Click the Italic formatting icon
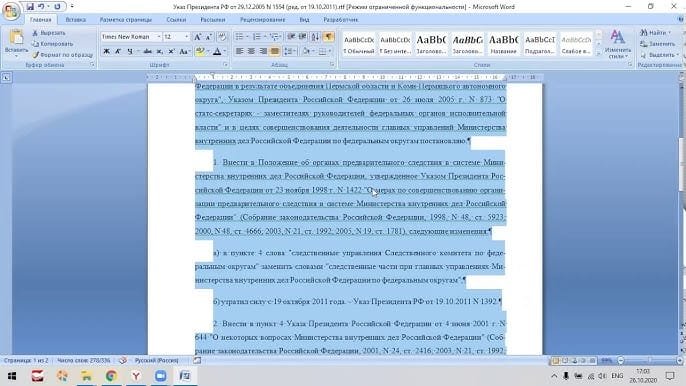Screen dimensions: 686x386 (x=118, y=52)
